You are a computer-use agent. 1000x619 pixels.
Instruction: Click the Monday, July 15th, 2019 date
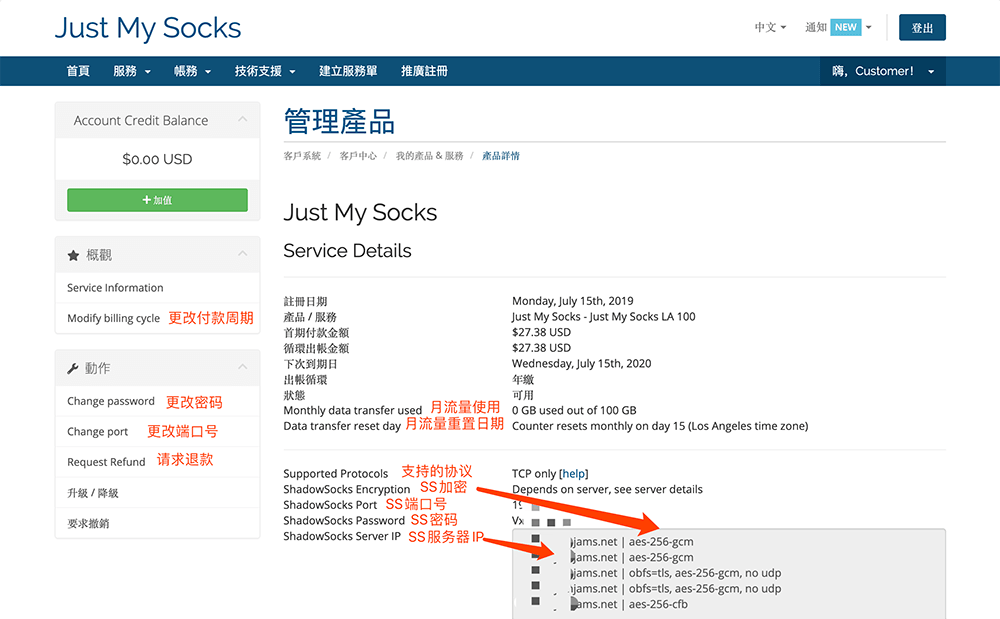(573, 301)
